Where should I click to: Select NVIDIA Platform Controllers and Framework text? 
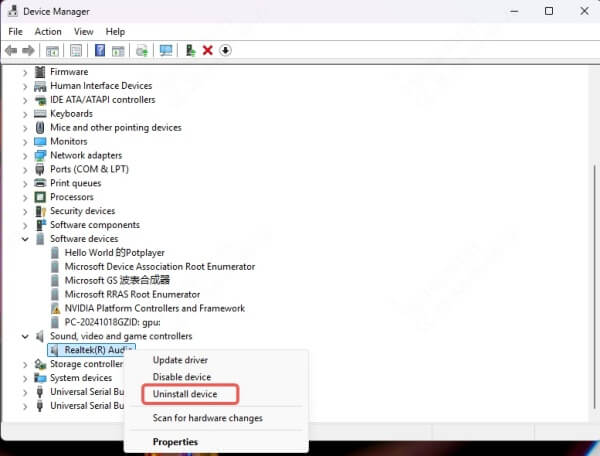155,308
